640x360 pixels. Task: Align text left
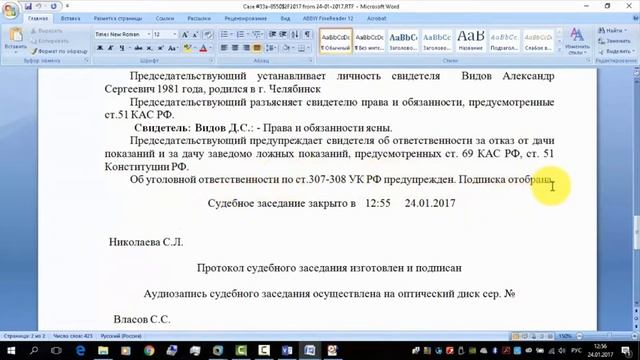224,48
